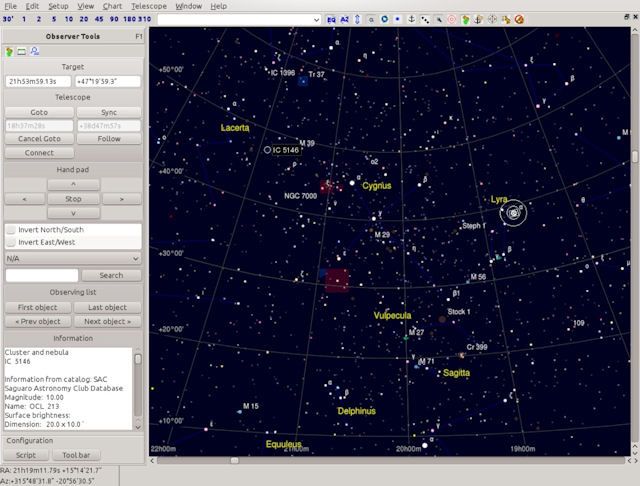Click the hand pad left arrow button
Image resolution: width=640 pixels, height=486 pixels.
coord(25,199)
